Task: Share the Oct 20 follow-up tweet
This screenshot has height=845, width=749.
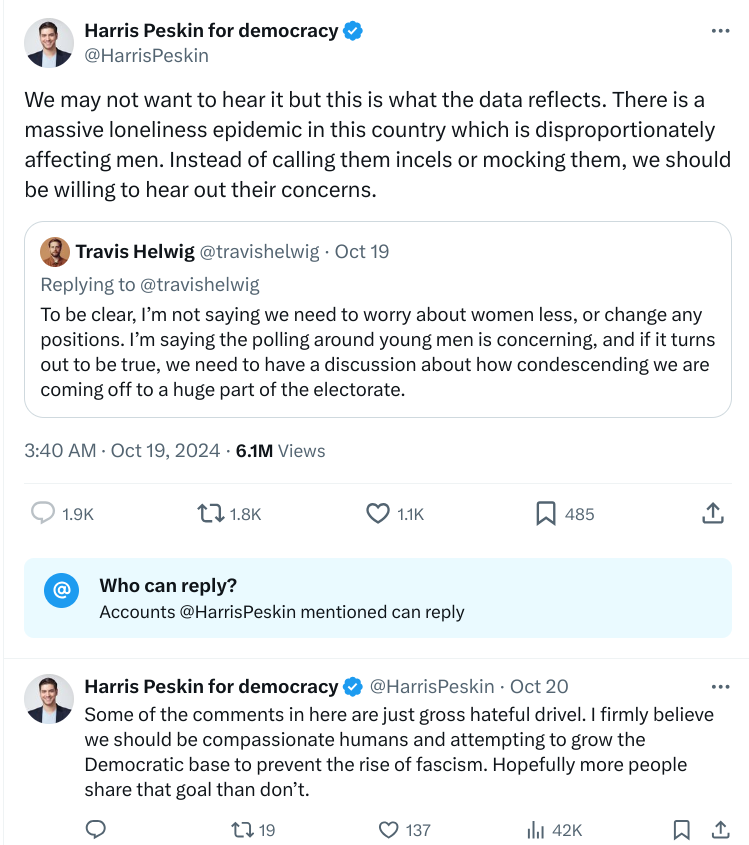Action: tap(719, 829)
